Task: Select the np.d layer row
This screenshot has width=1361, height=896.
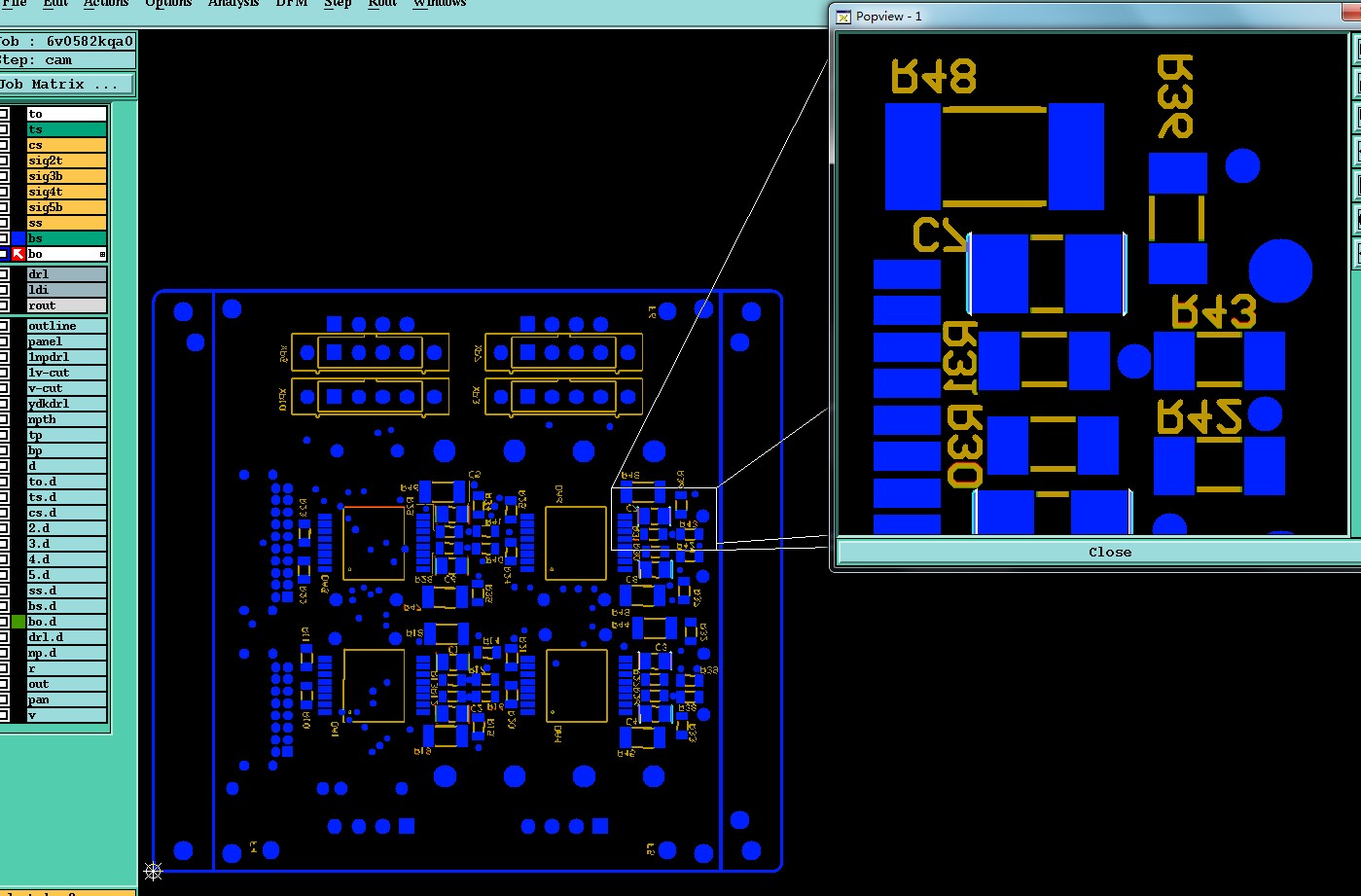Action: (x=66, y=653)
